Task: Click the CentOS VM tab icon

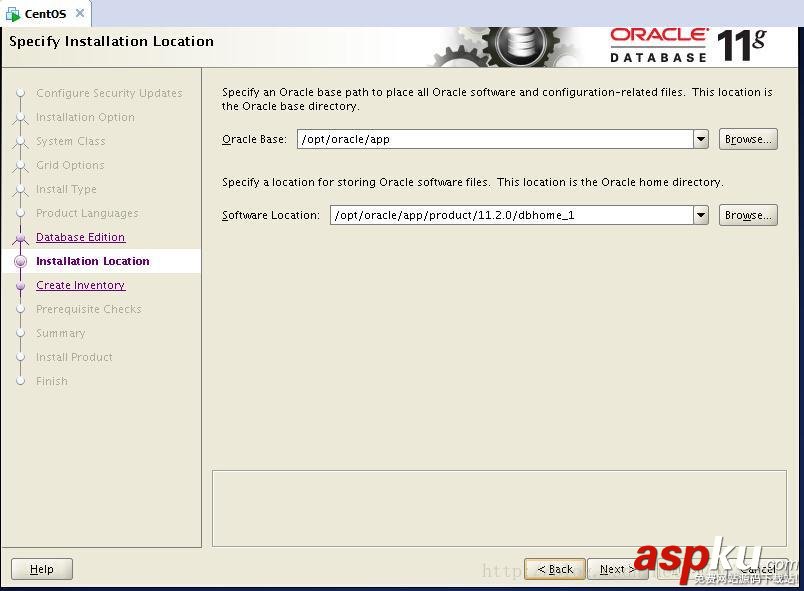Action: coord(12,14)
